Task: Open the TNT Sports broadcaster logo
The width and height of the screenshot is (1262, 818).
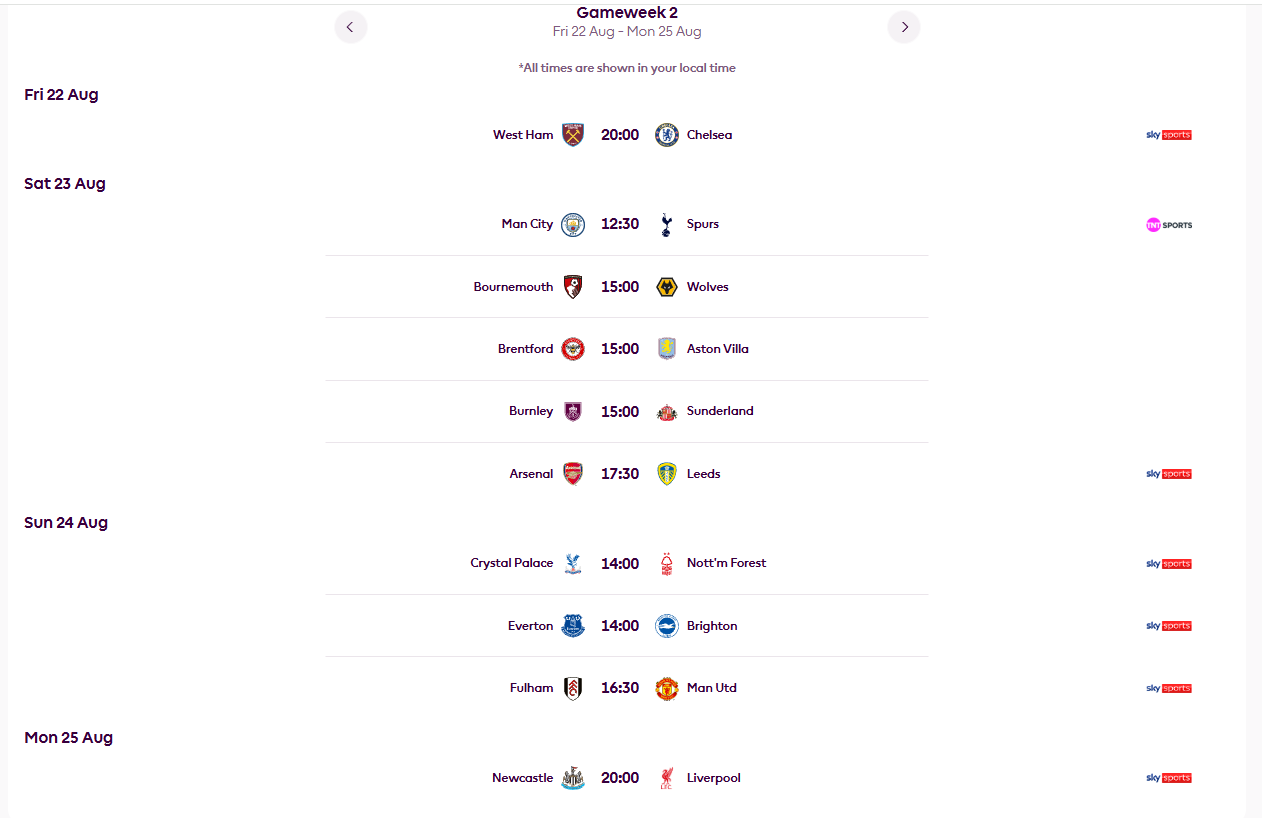Action: [1169, 225]
